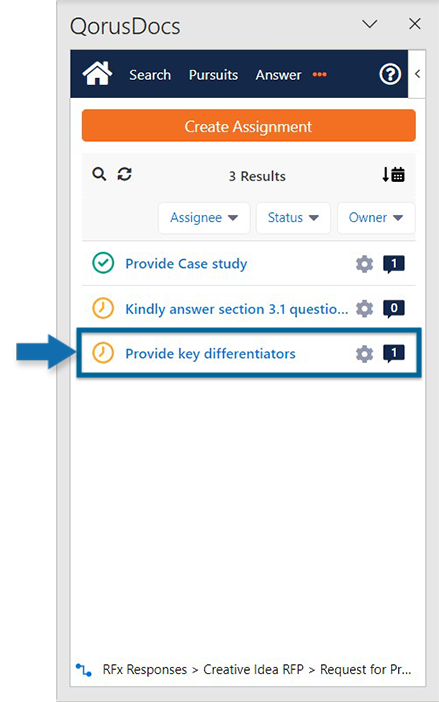Open the Provide key differentiators assignment
This screenshot has width=439, height=702.
click(x=210, y=354)
